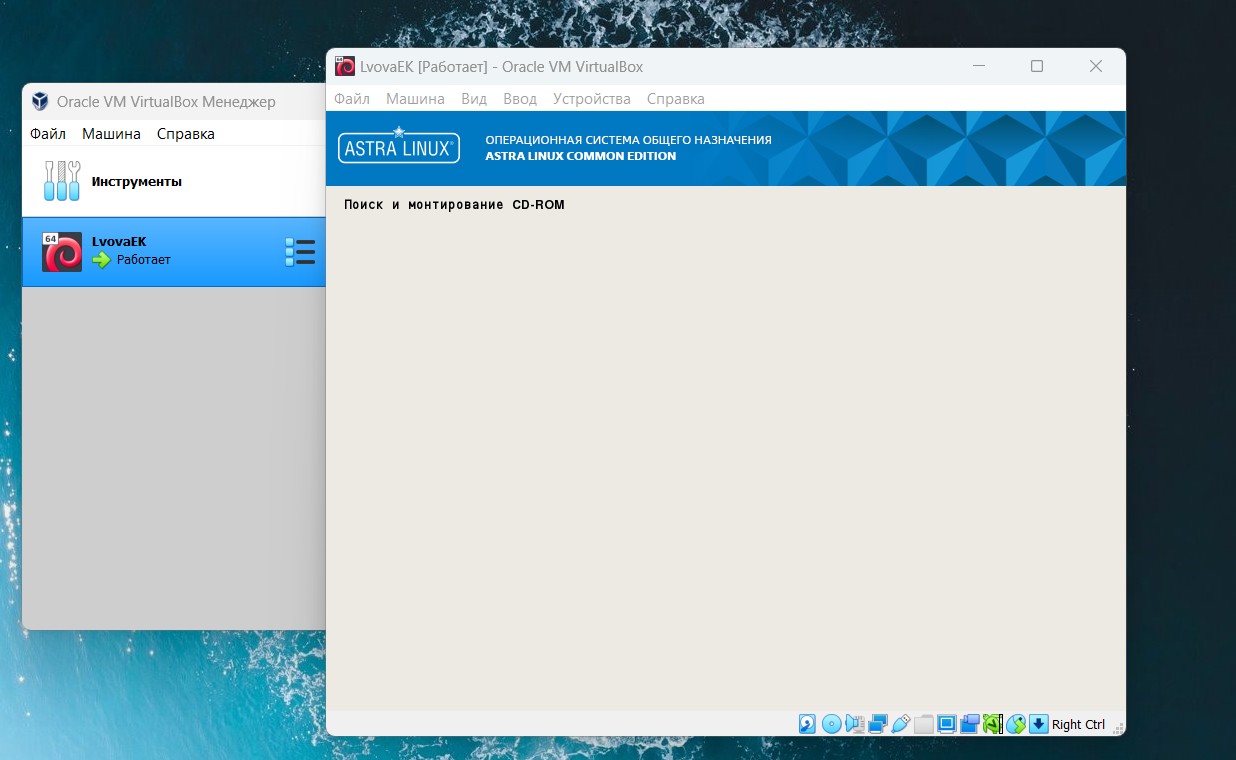Screen dimensions: 1236x760
Task: Click the hard disk activity status icon
Action: pyautogui.click(x=807, y=724)
